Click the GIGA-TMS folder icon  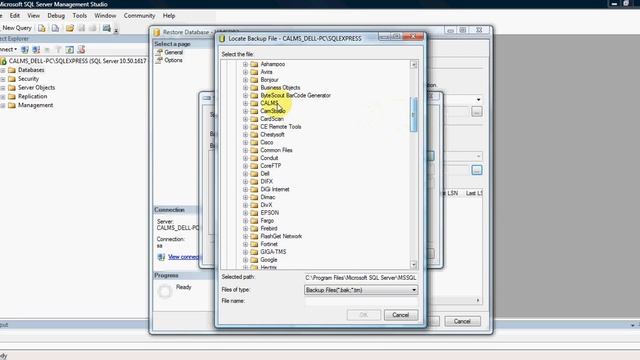[254, 252]
